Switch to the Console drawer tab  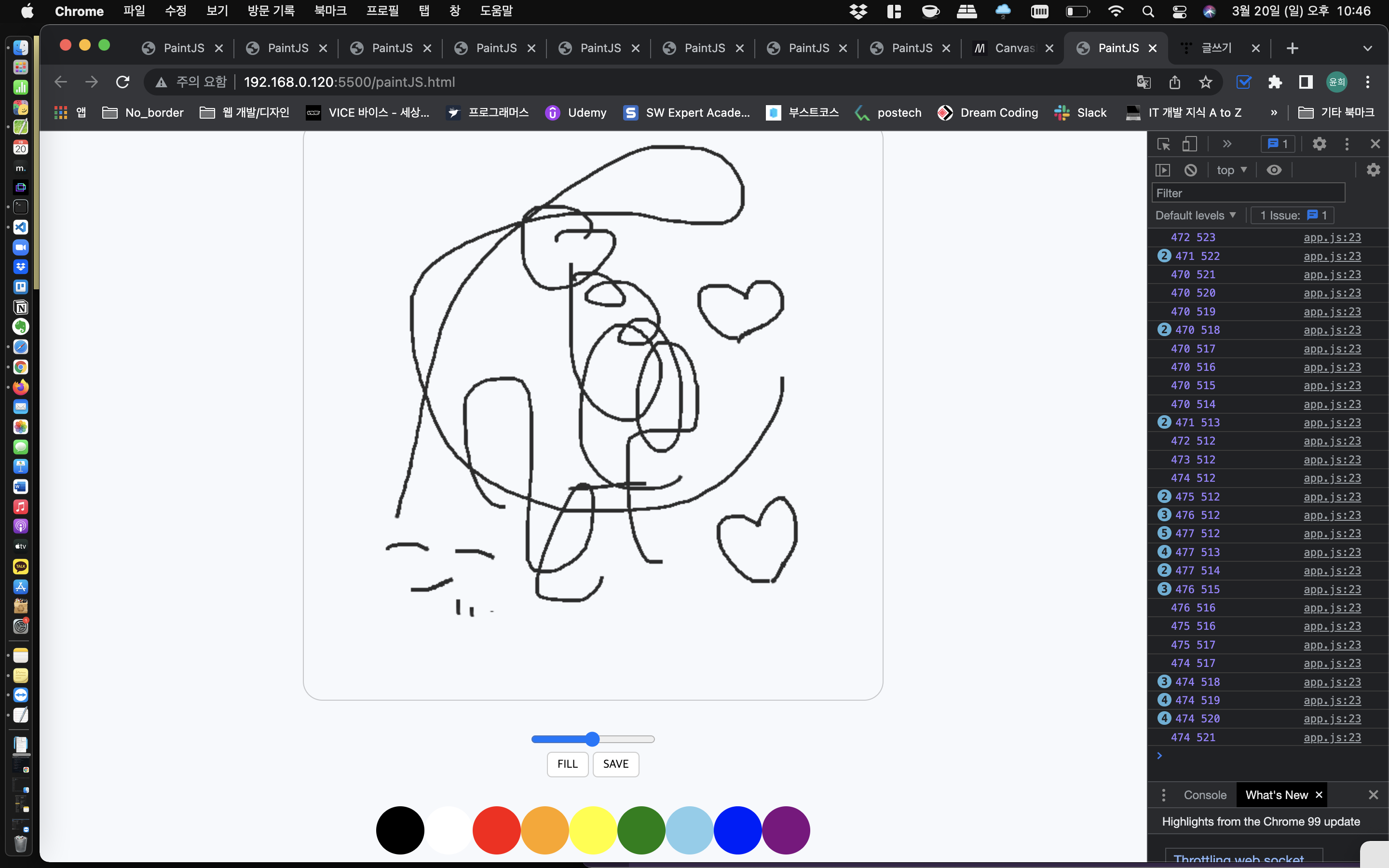click(1205, 795)
